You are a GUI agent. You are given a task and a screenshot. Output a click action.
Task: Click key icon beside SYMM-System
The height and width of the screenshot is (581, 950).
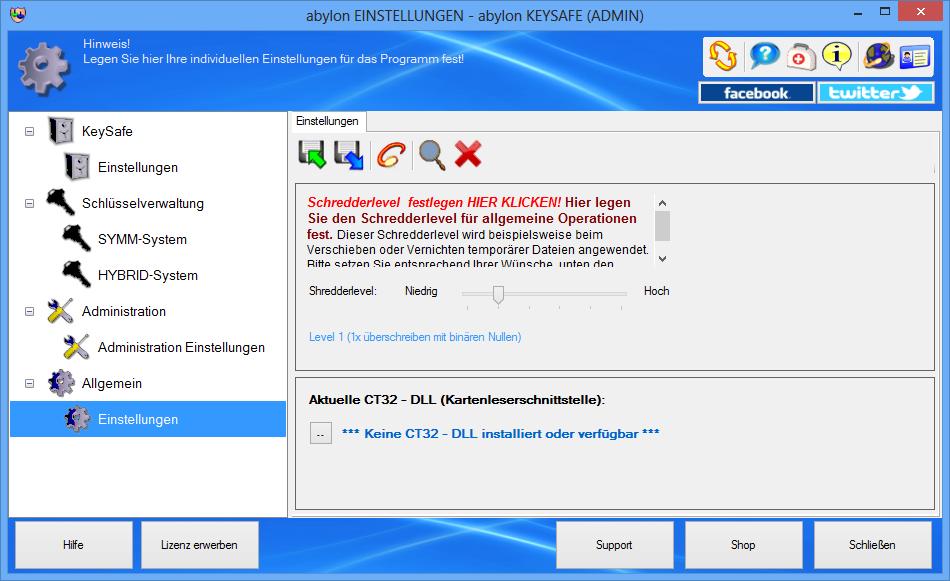pos(77,239)
